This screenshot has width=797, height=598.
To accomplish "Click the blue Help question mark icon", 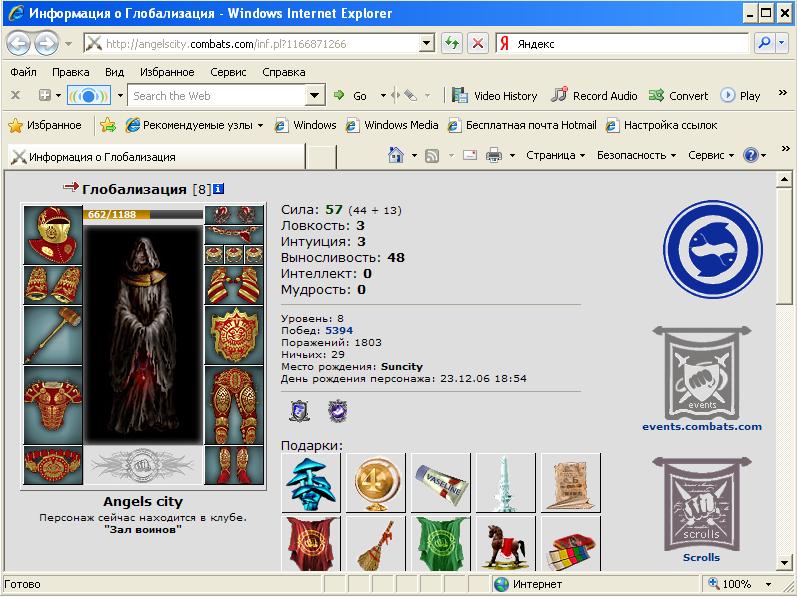I will coord(750,155).
